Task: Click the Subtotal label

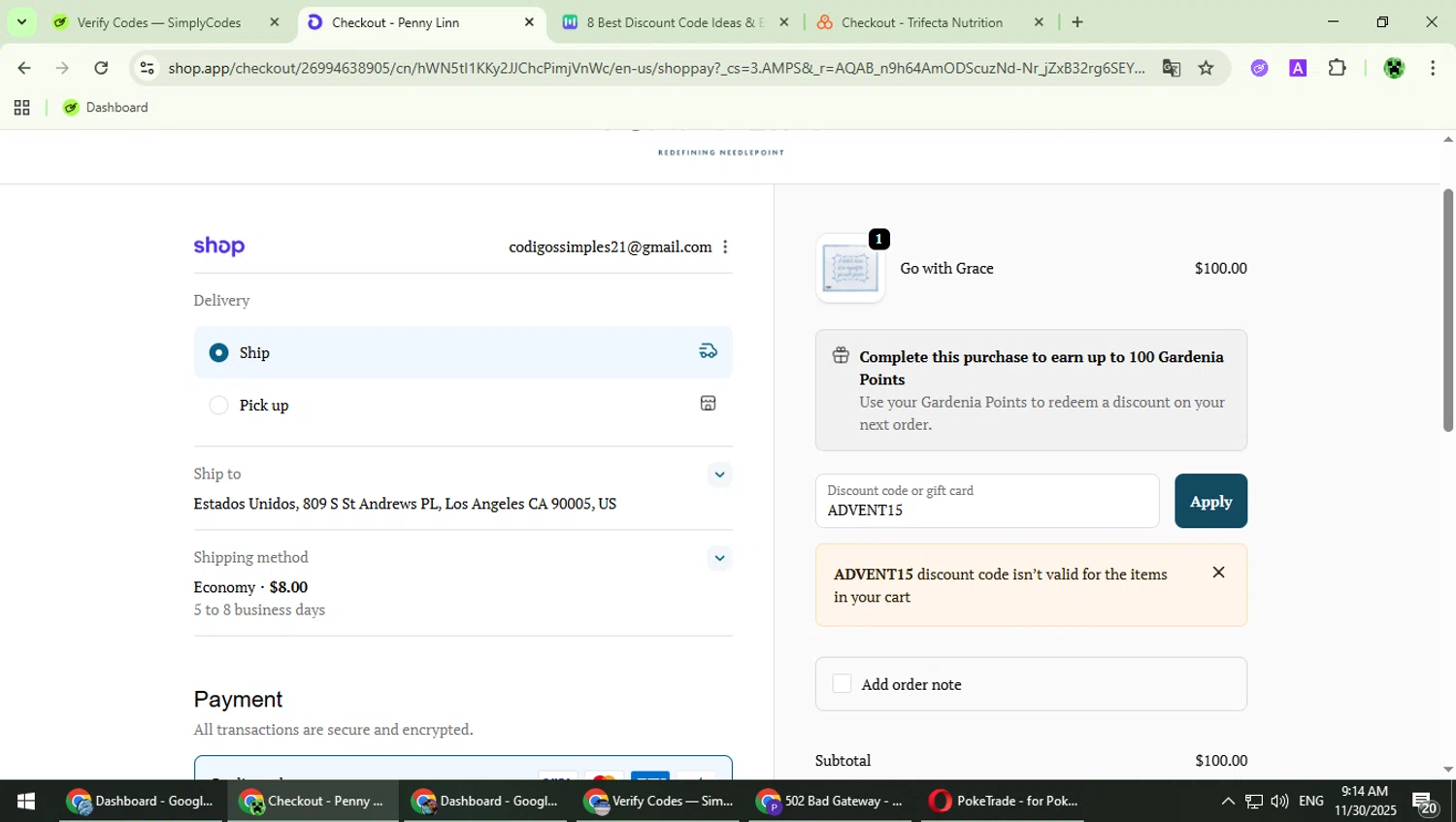Action: coord(843,761)
